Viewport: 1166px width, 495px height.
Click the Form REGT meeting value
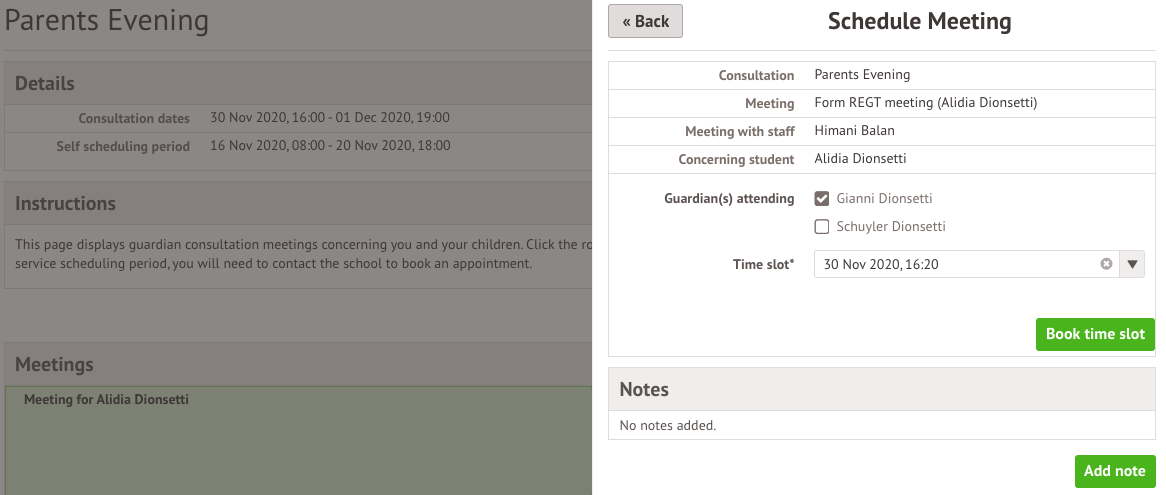(924, 103)
